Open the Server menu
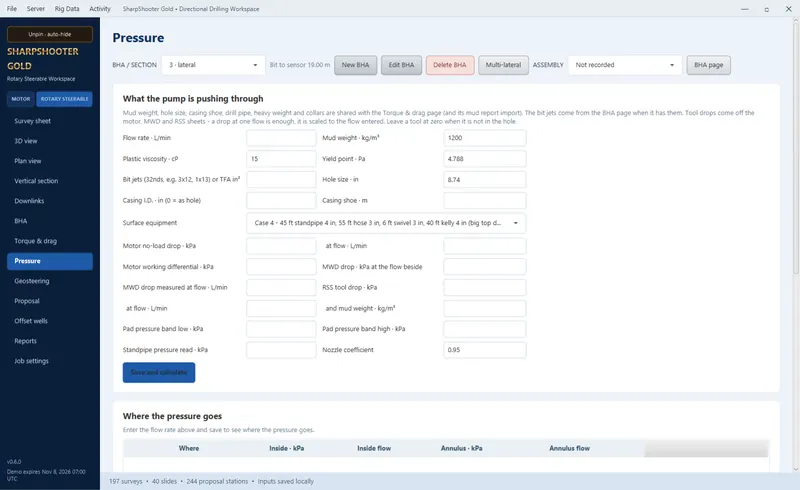Viewport: 800px width, 490px height. [36, 9]
